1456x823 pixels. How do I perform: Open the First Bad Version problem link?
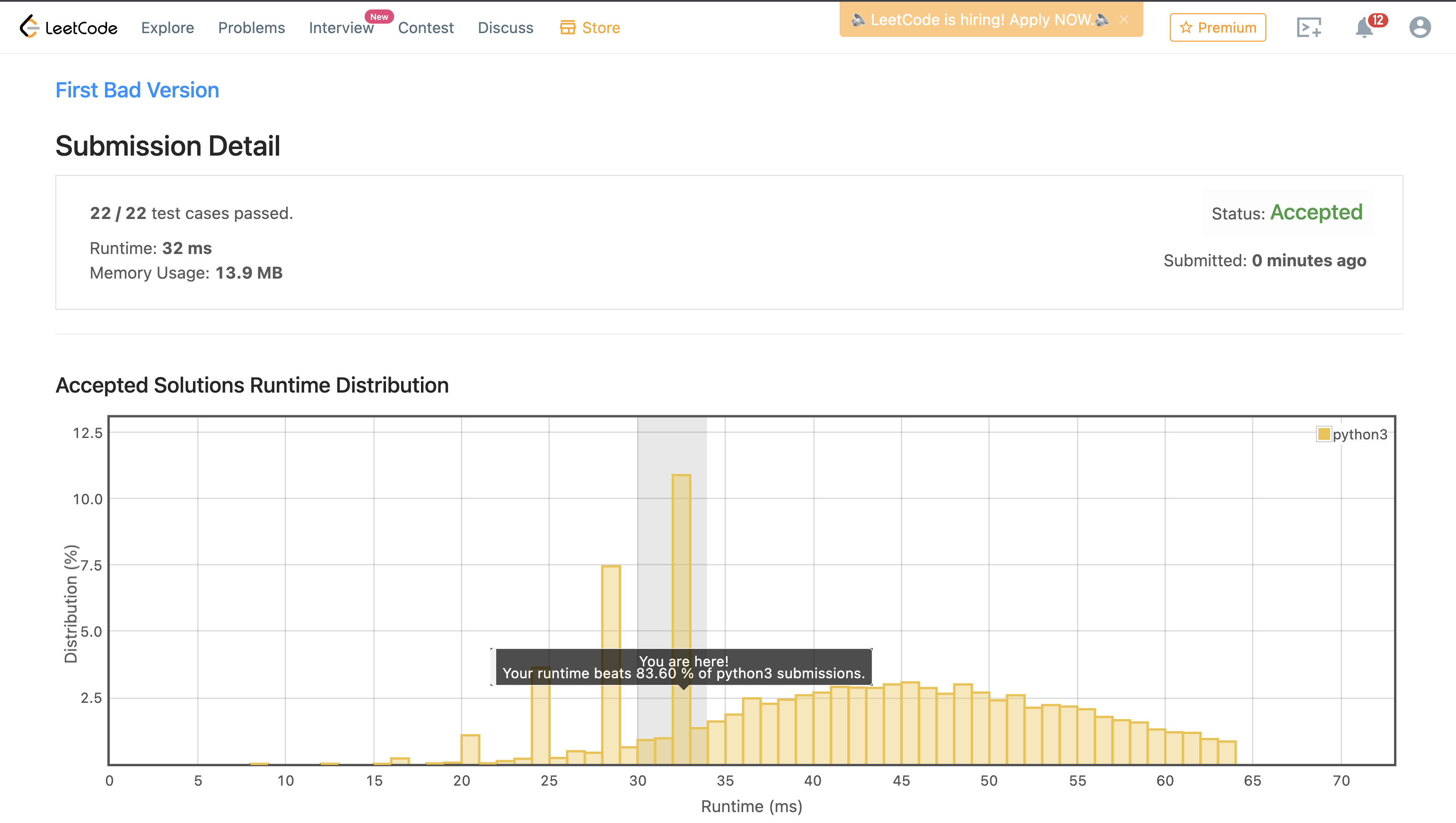pos(137,90)
